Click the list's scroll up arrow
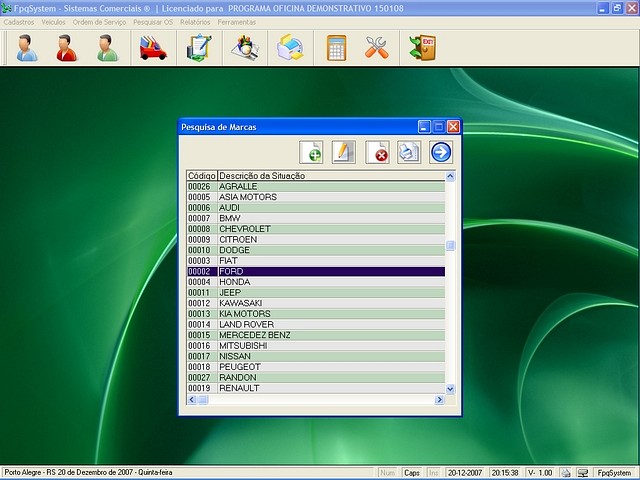The width and height of the screenshot is (640, 480). click(450, 176)
